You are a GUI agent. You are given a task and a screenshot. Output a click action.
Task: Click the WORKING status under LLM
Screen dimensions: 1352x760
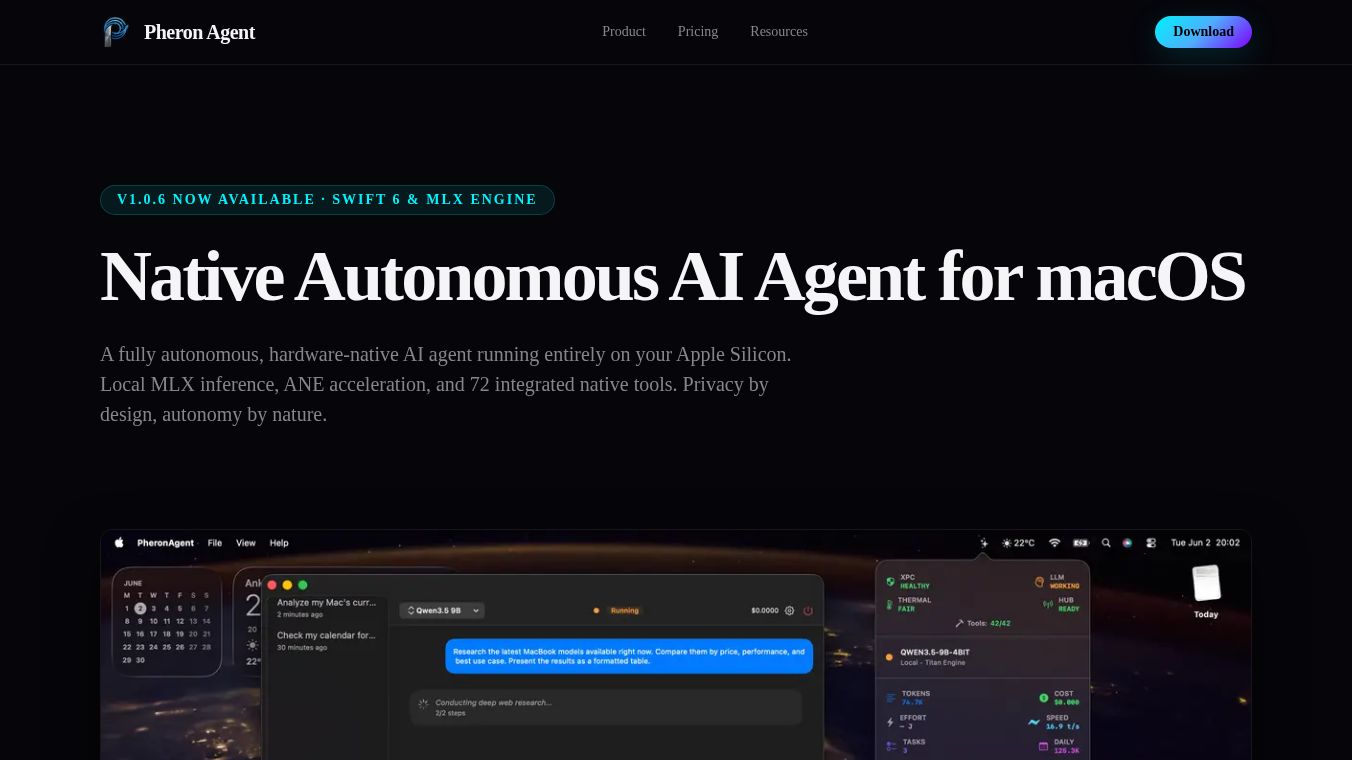coord(1065,586)
